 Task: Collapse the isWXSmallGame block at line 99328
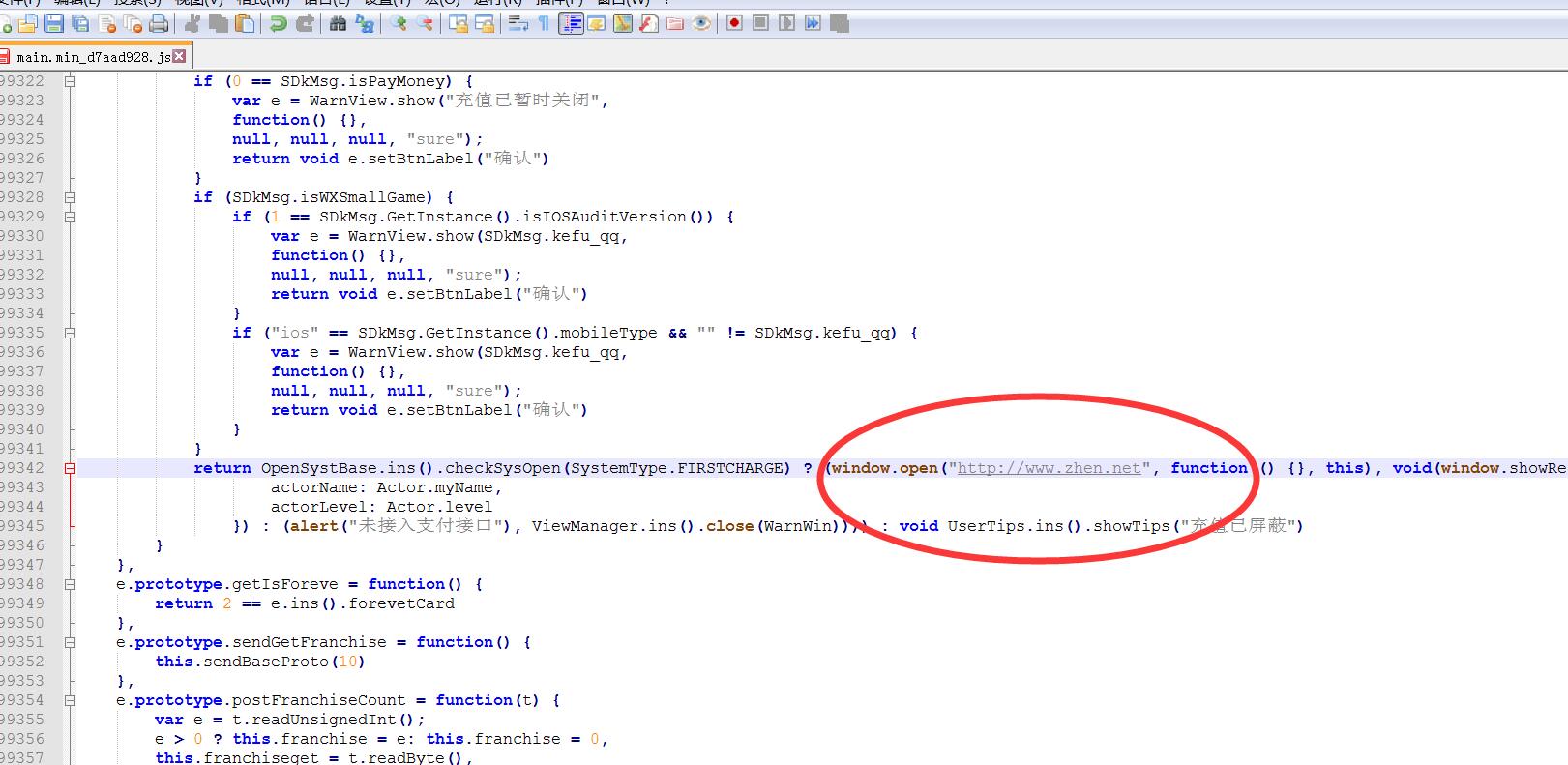click(x=70, y=197)
